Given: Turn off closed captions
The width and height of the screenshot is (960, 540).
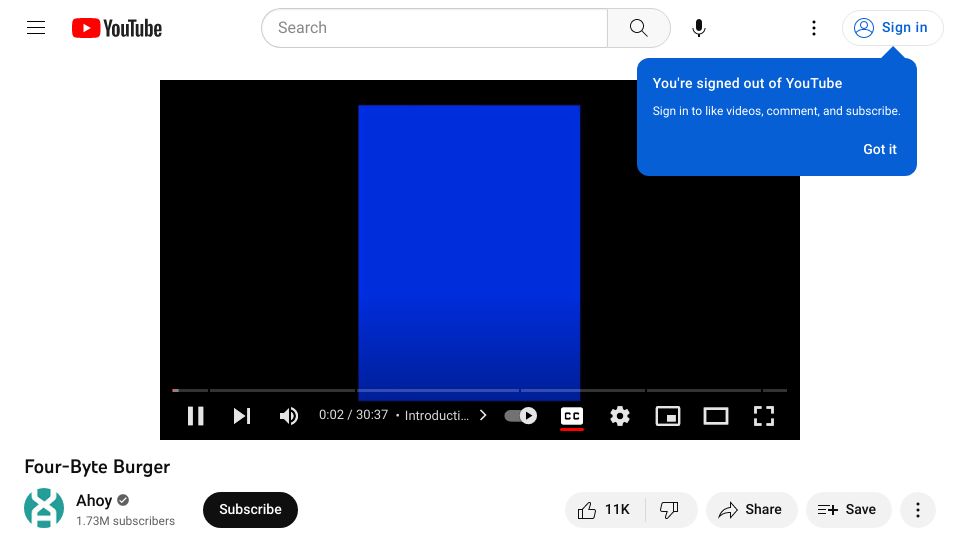Looking at the screenshot, I should [572, 416].
